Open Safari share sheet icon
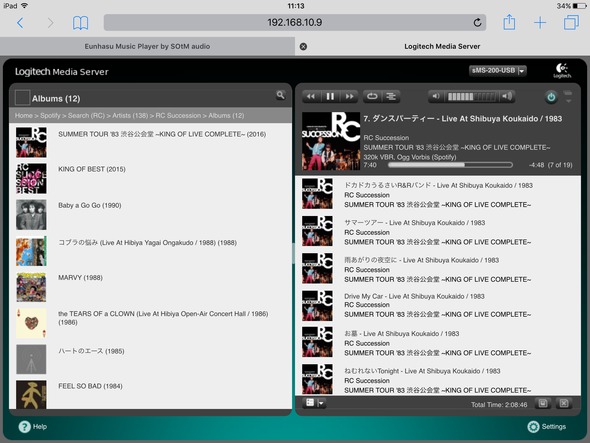 point(509,22)
